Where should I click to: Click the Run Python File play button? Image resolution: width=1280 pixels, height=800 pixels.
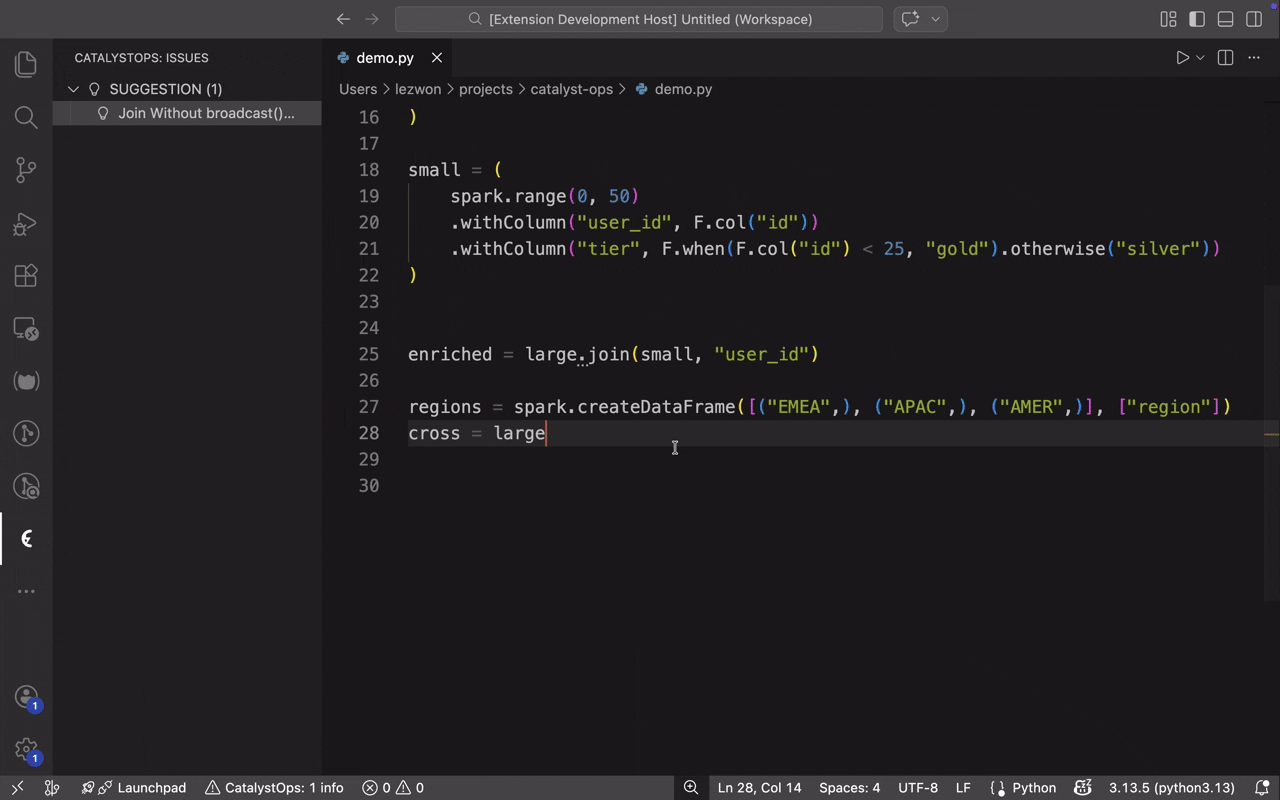[x=1182, y=58]
